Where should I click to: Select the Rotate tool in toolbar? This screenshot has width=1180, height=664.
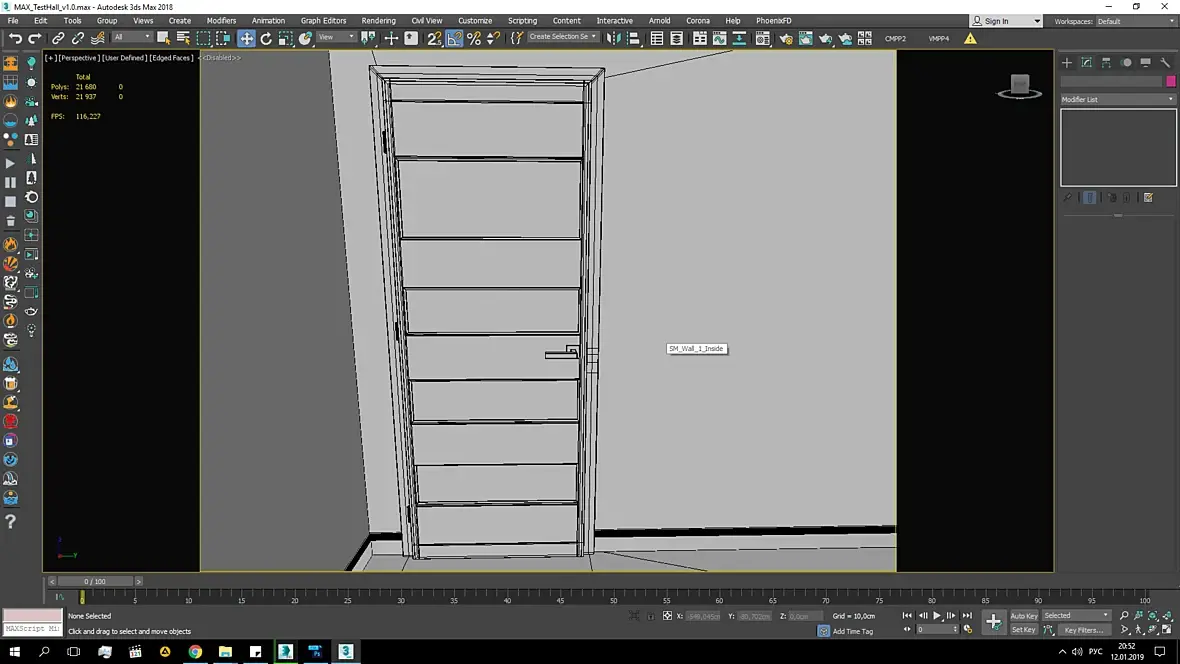pos(266,38)
